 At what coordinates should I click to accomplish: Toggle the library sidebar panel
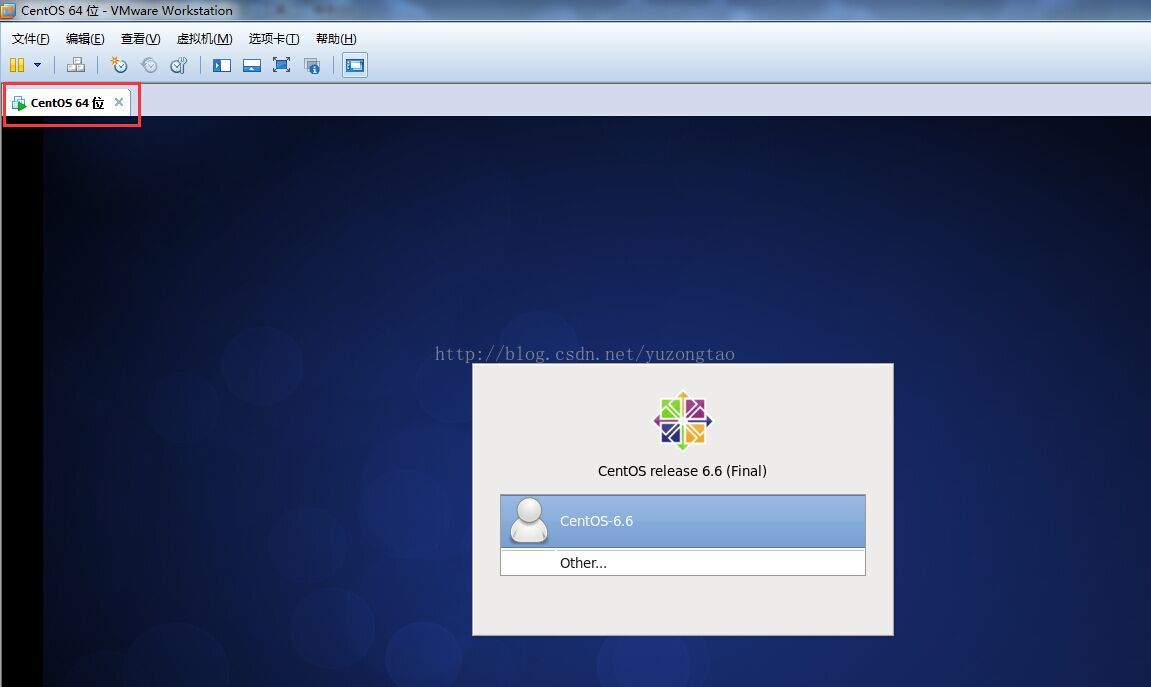[222, 65]
